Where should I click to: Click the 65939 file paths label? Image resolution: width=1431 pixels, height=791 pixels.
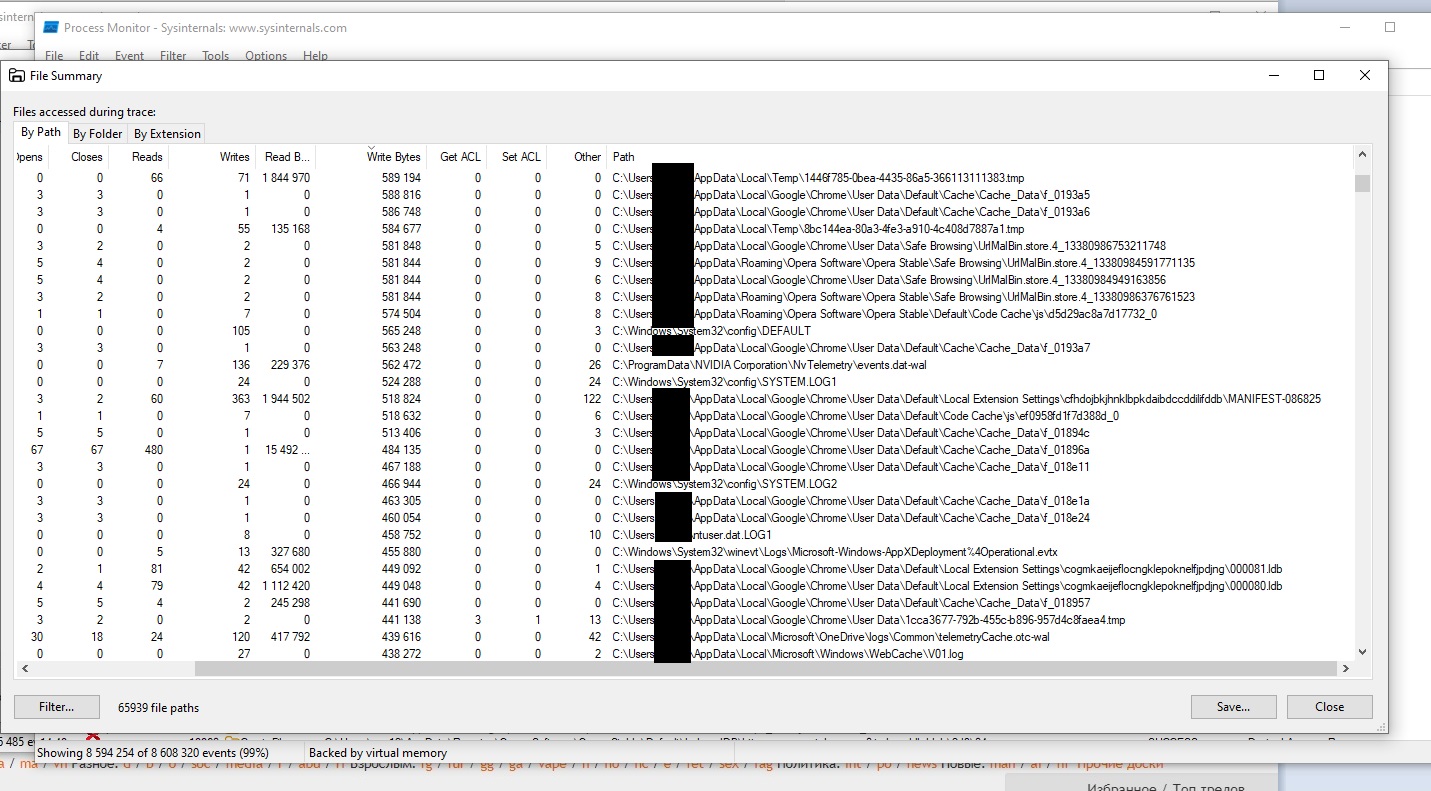coord(158,708)
